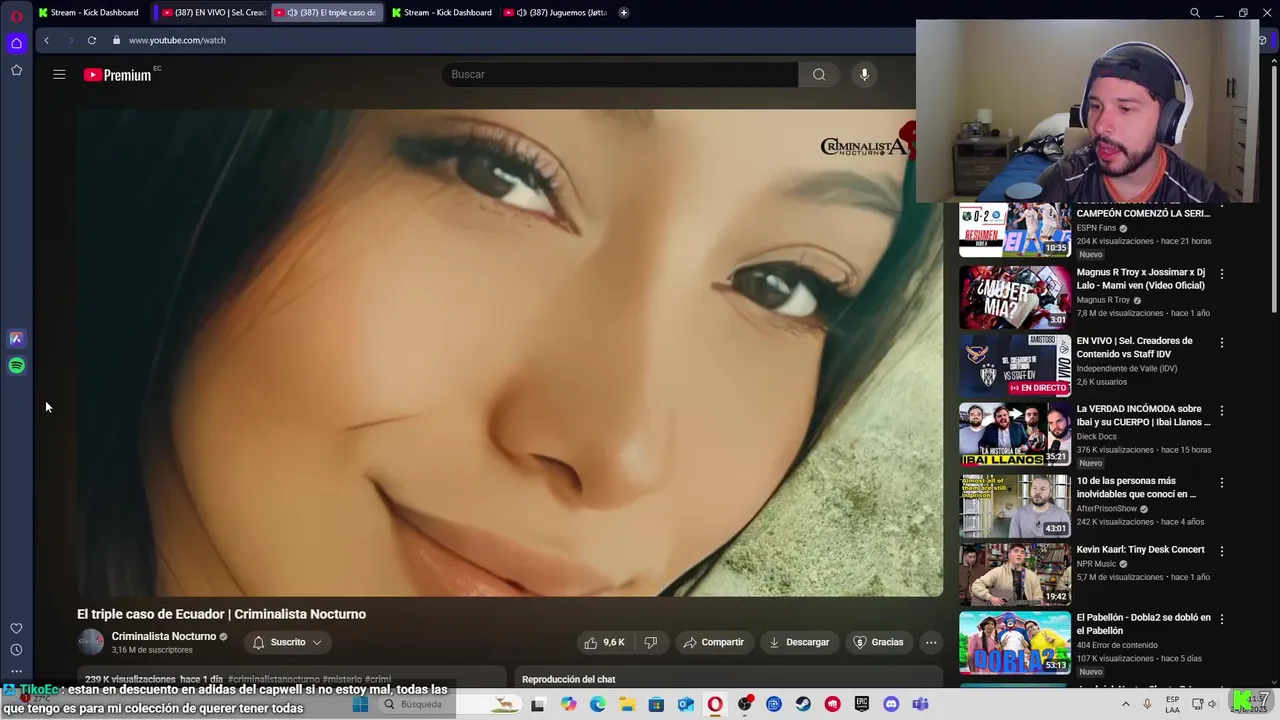The height and width of the screenshot is (720, 1280).
Task: Open Steam from the taskbar
Action: coord(803,704)
